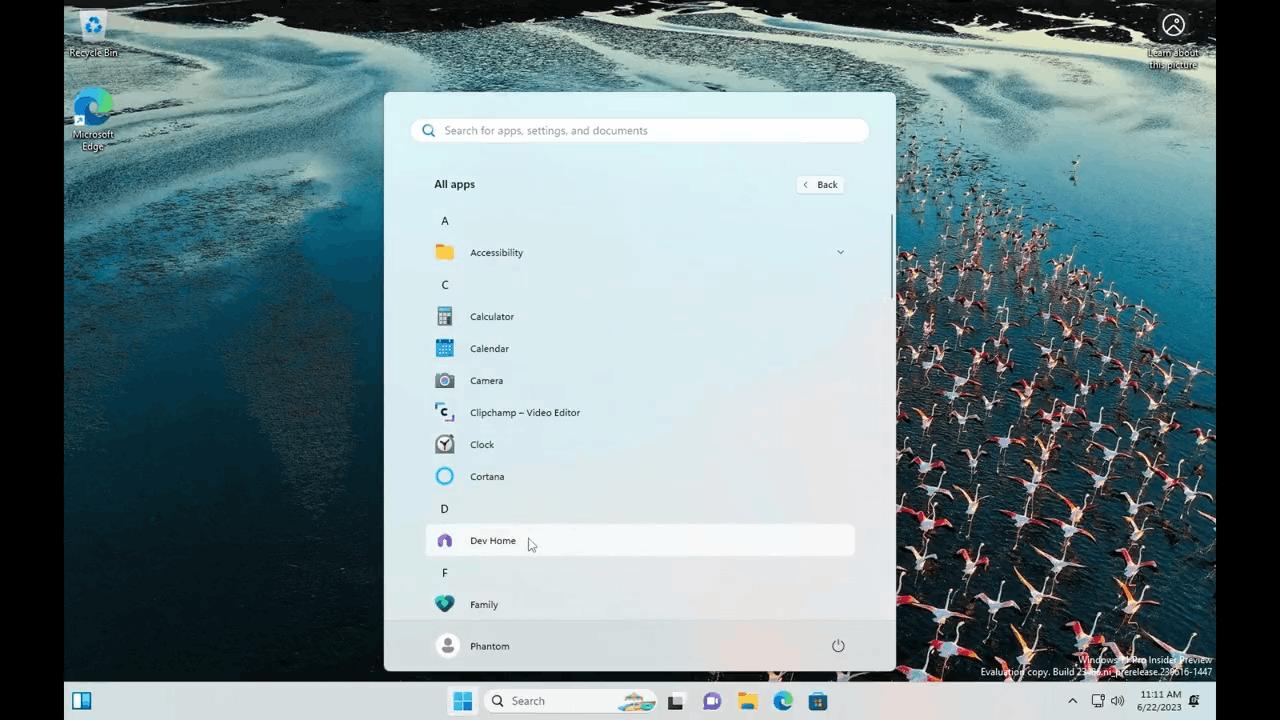Click the Phantom user name text
The height and width of the screenshot is (720, 1280).
coord(490,646)
